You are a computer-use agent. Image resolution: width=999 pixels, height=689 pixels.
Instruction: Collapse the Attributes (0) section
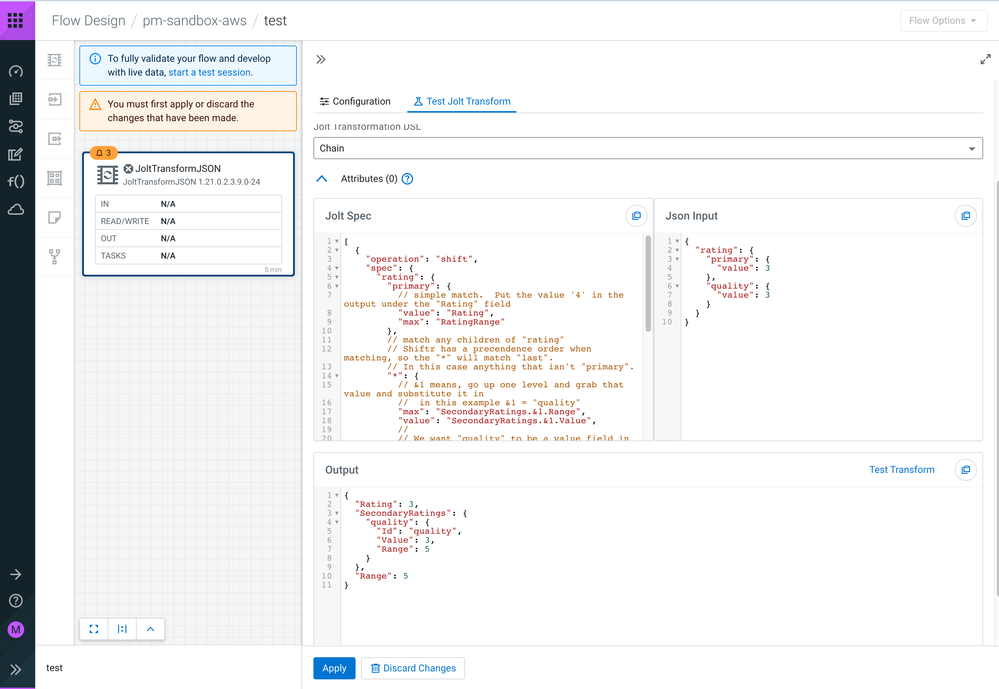(x=322, y=179)
